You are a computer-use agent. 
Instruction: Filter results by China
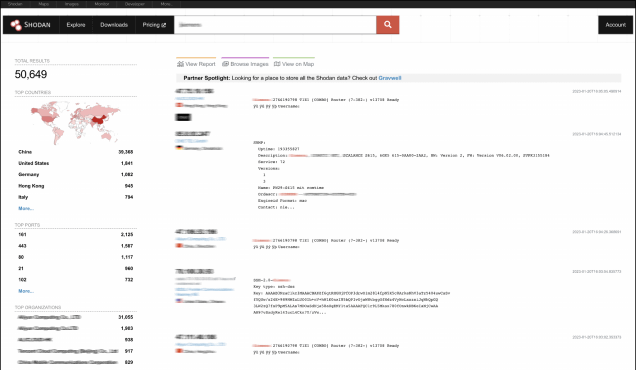pyautogui.click(x=25, y=152)
